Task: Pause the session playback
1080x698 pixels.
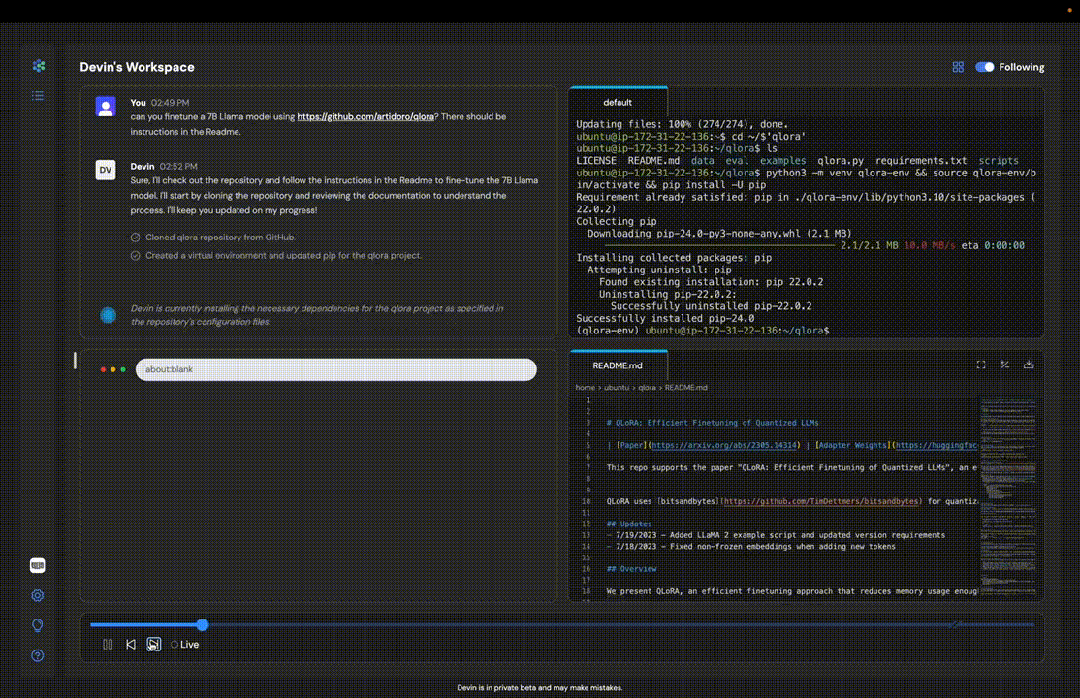Action: tap(108, 645)
